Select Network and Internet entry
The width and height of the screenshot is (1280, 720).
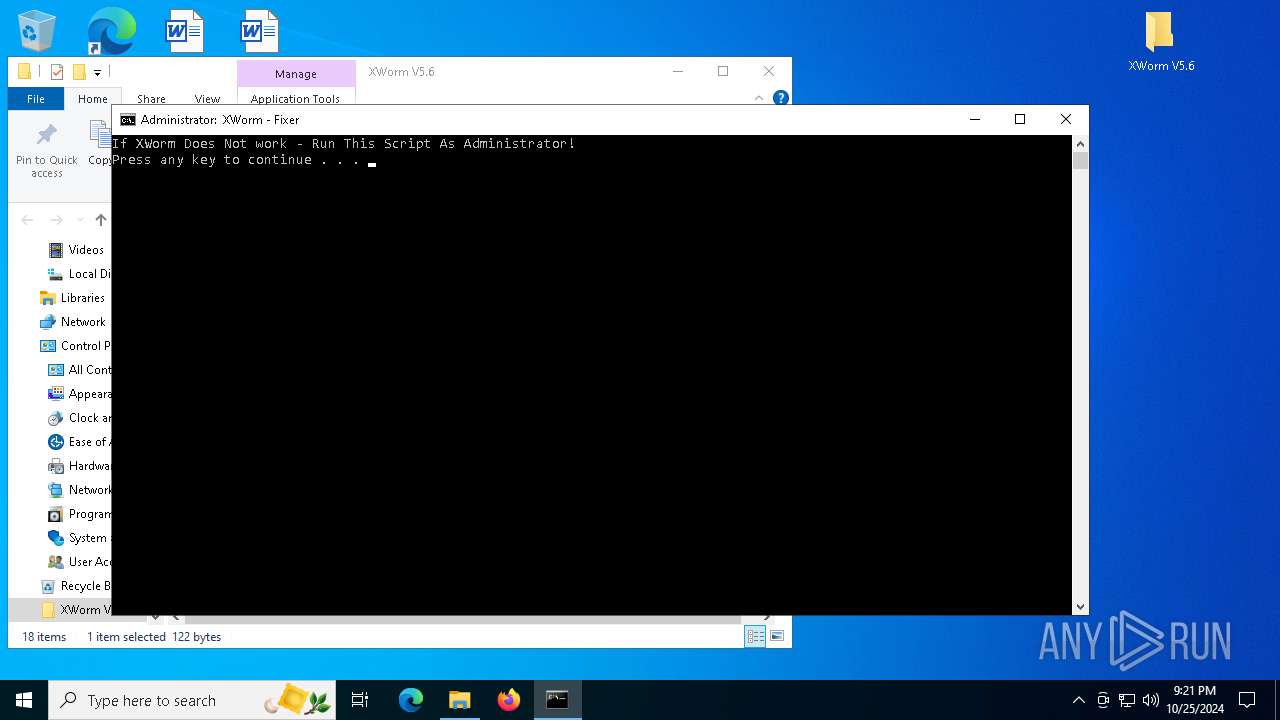(x=78, y=490)
